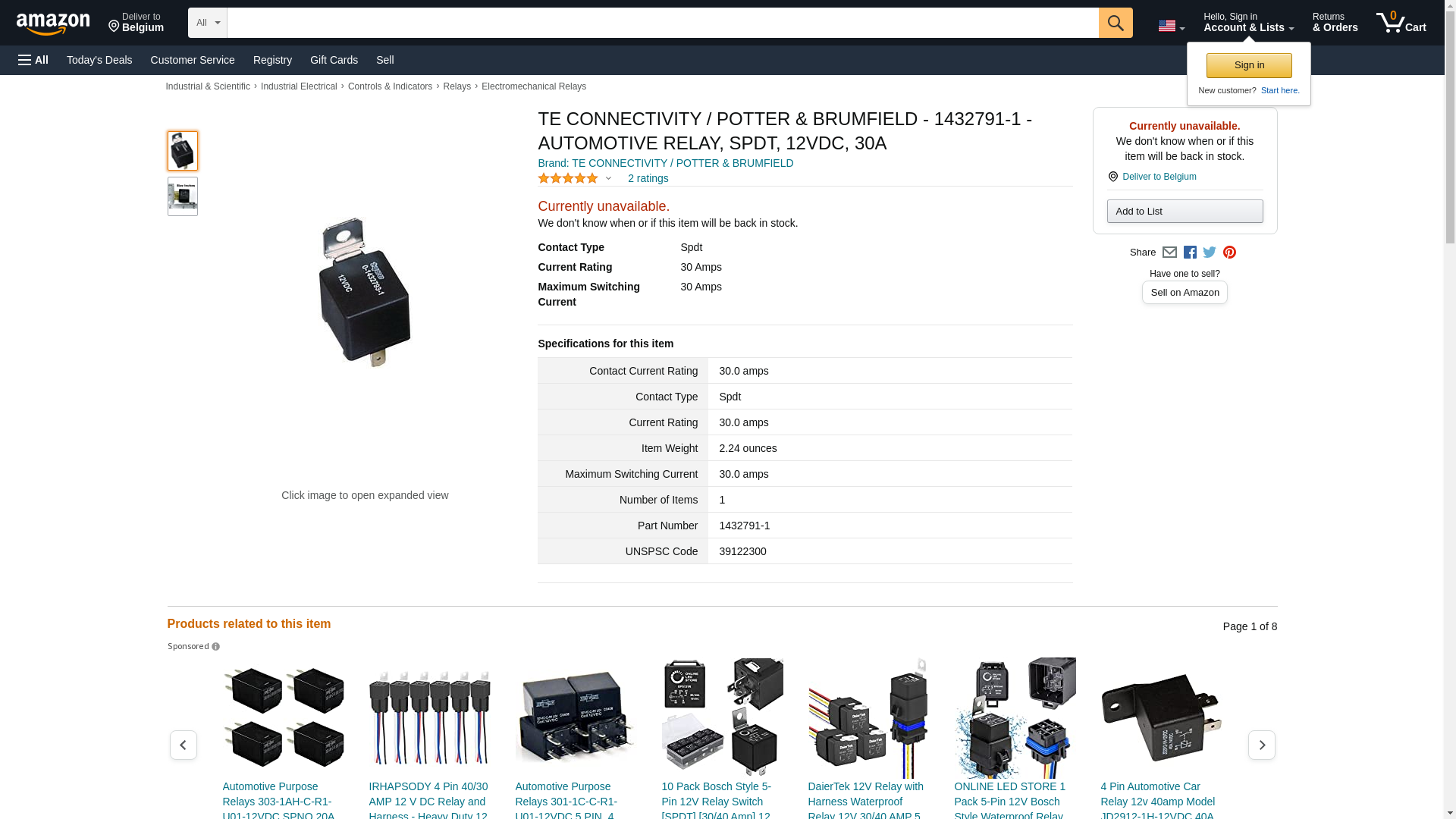
Task: Share on Facebook icon
Action: (x=1190, y=253)
